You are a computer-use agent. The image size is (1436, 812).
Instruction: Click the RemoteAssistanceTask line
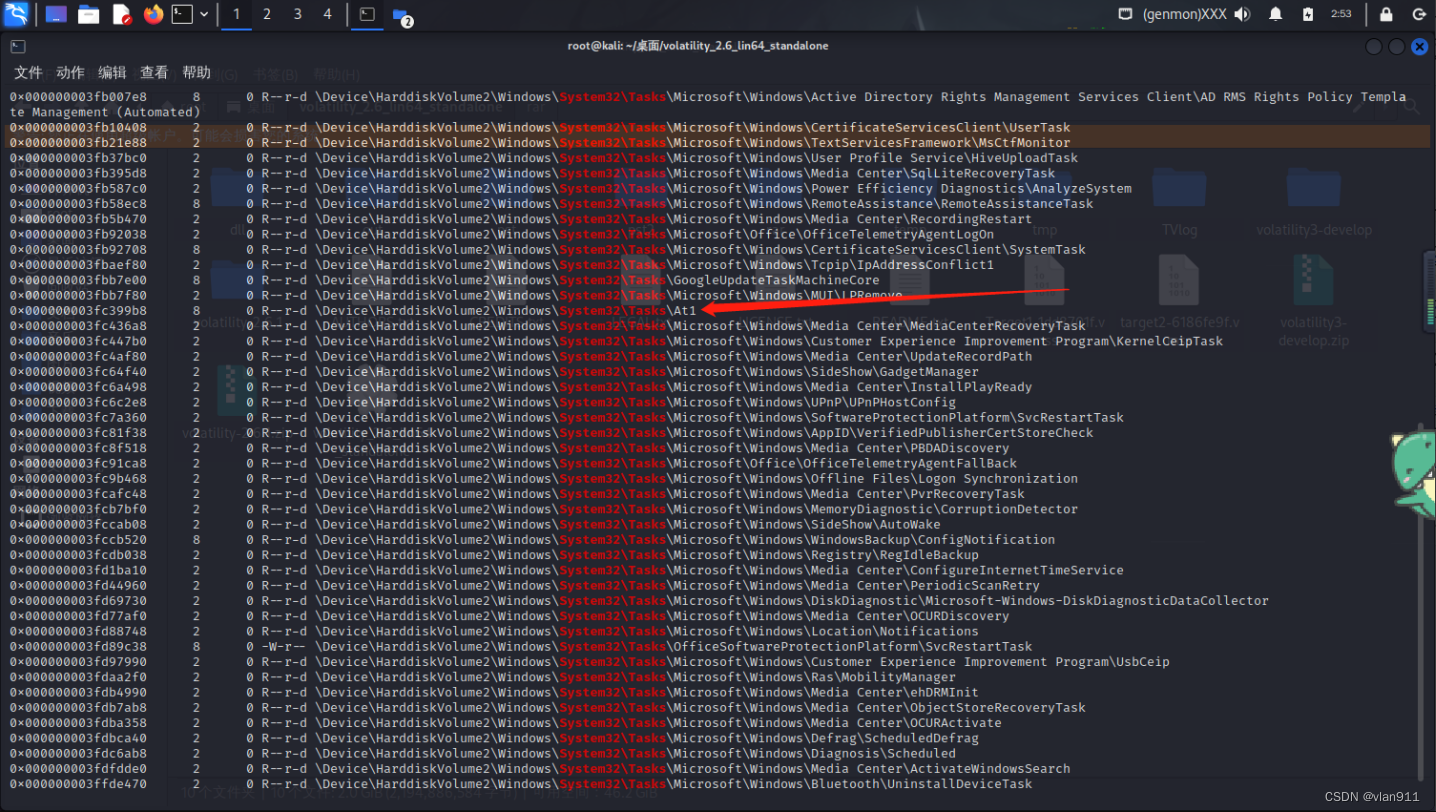click(x=552, y=204)
